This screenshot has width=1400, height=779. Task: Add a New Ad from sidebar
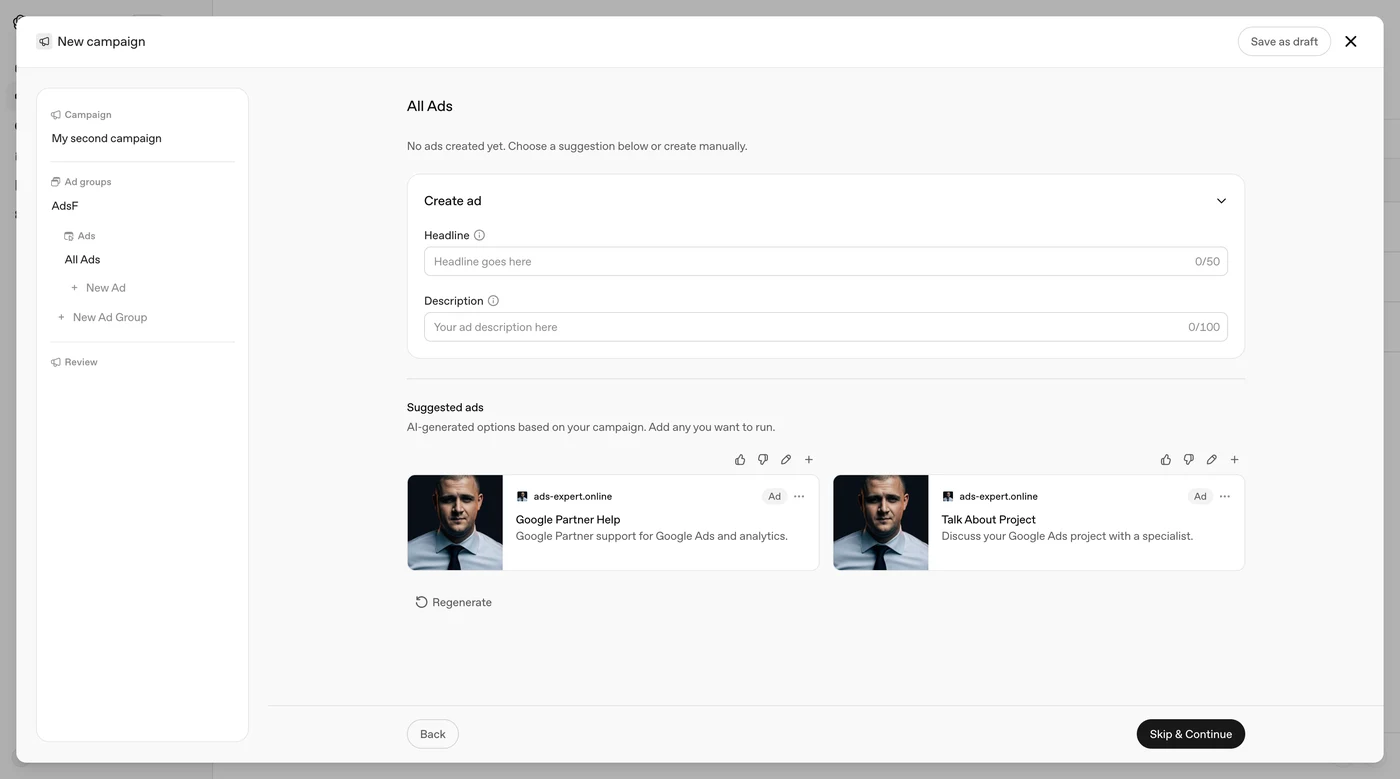[x=99, y=288]
